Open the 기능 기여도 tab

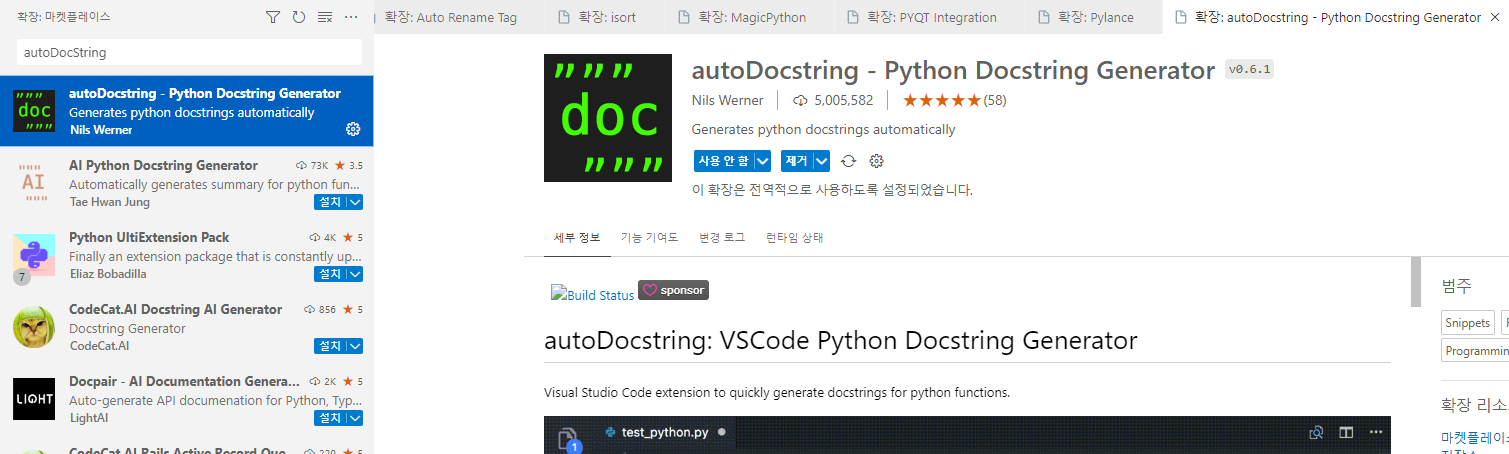(649, 238)
